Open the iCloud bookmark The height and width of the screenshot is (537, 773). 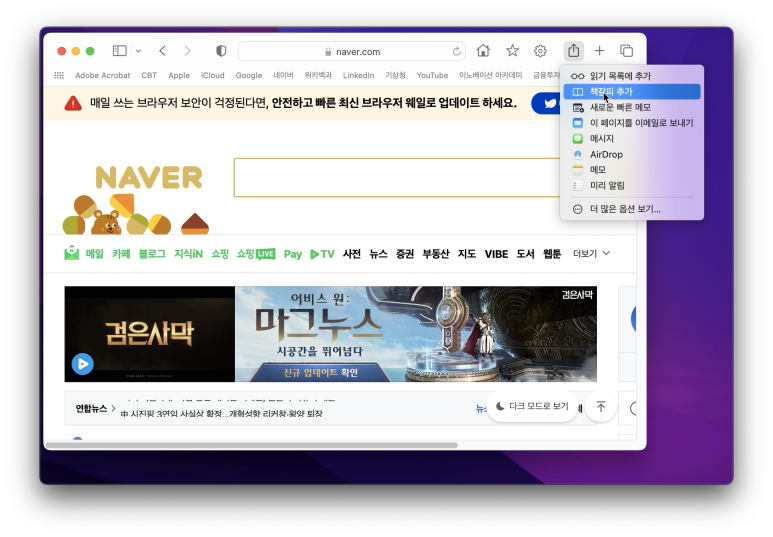point(212,75)
